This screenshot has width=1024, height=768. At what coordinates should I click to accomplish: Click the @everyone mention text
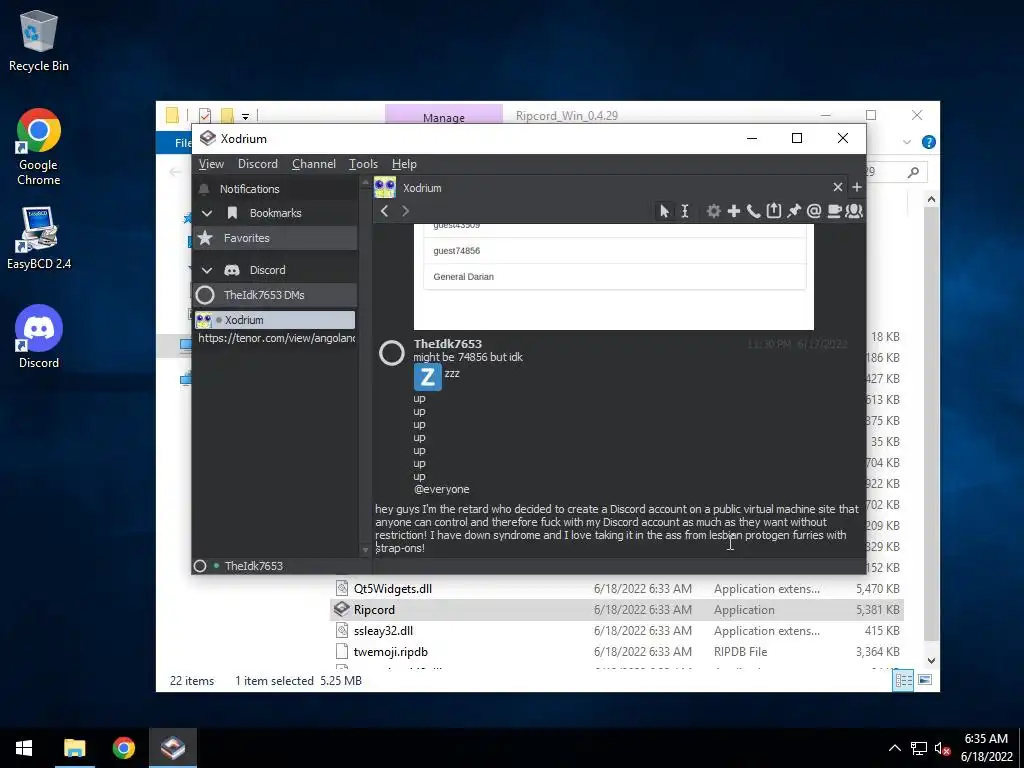click(441, 489)
